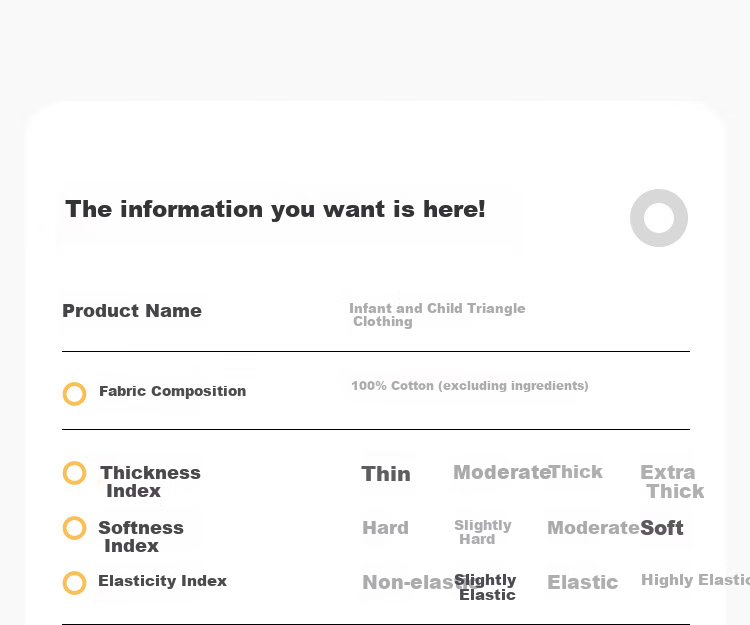Select 'Thick' thickness option
The height and width of the screenshot is (625, 750).
pos(576,472)
